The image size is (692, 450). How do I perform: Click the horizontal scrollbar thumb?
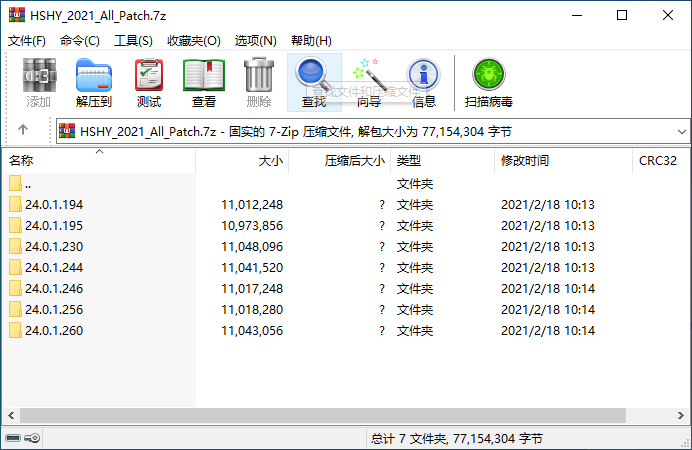click(323, 415)
